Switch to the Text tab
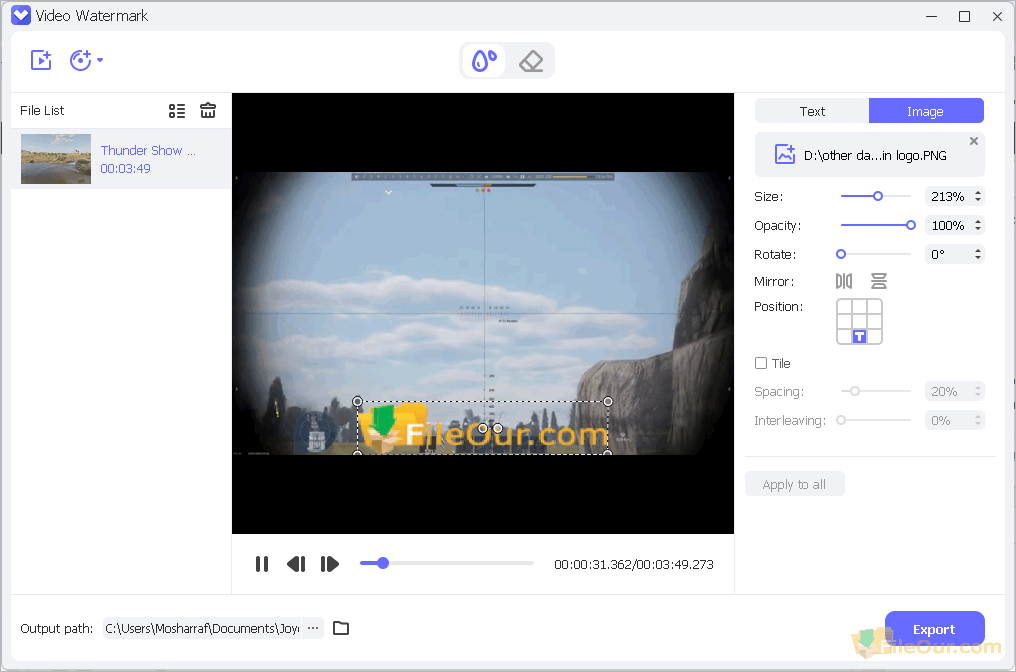Image resolution: width=1016 pixels, height=672 pixels. click(812, 111)
